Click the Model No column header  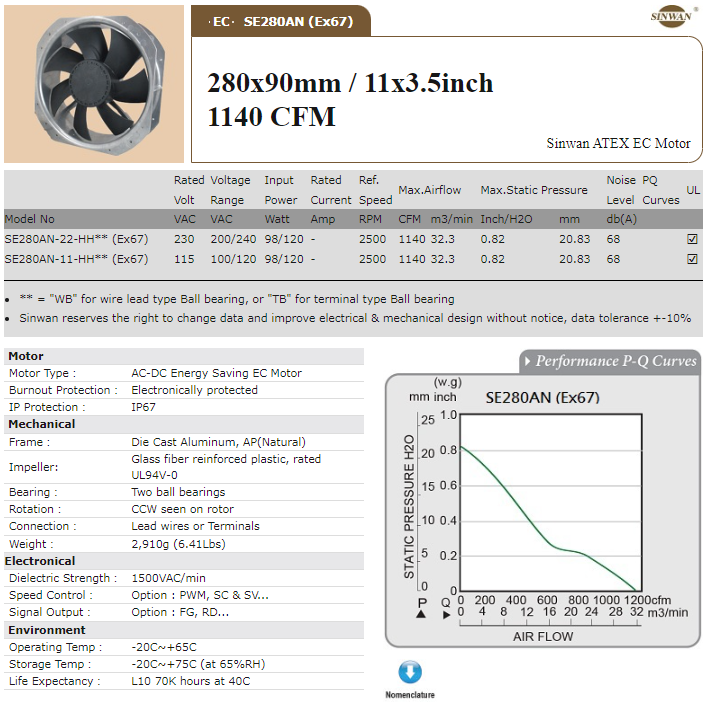30,219
